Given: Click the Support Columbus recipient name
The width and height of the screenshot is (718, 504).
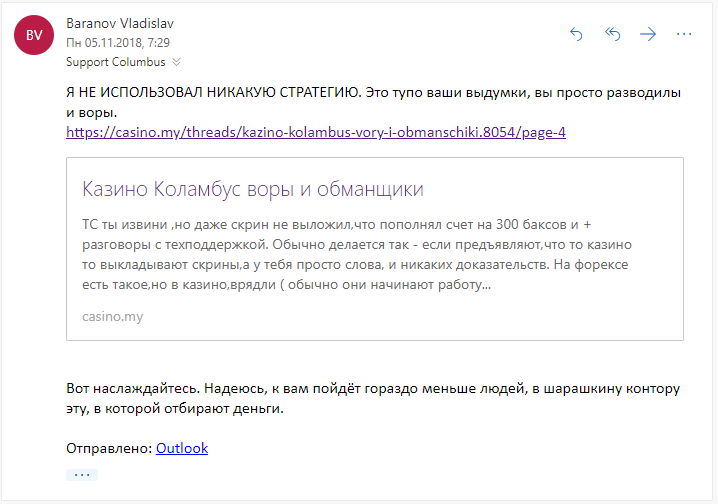Looking at the screenshot, I should pos(115,62).
